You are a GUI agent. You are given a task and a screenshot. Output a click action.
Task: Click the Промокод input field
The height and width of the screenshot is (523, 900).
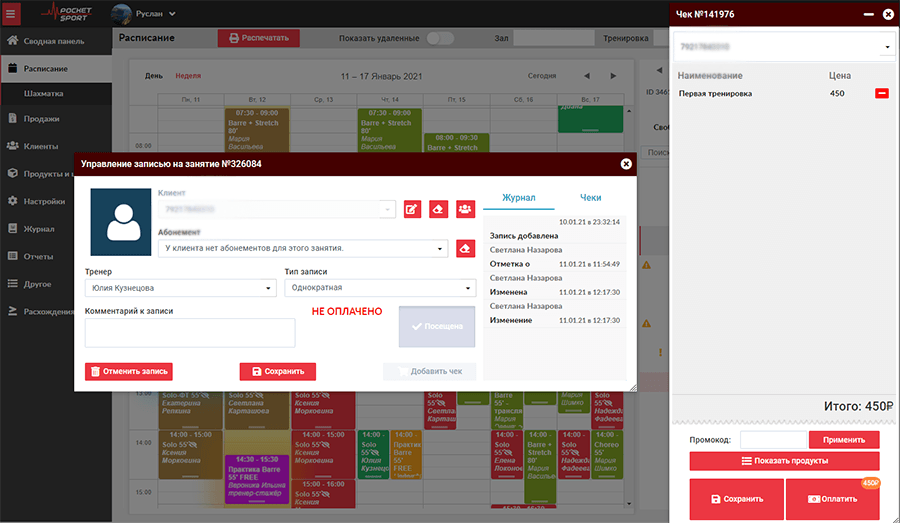[773, 440]
